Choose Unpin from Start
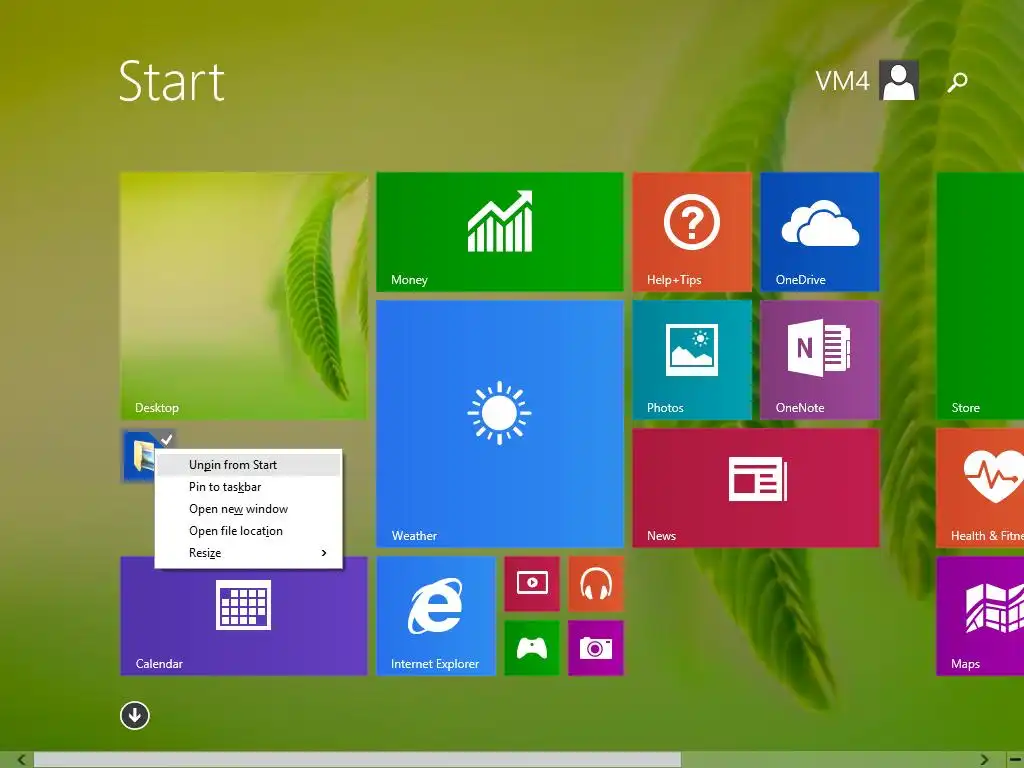Viewport: 1024px width, 768px height. click(248, 465)
